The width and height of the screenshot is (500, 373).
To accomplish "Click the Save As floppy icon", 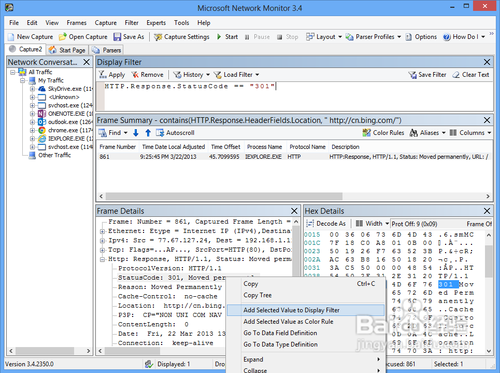I will click(117, 37).
